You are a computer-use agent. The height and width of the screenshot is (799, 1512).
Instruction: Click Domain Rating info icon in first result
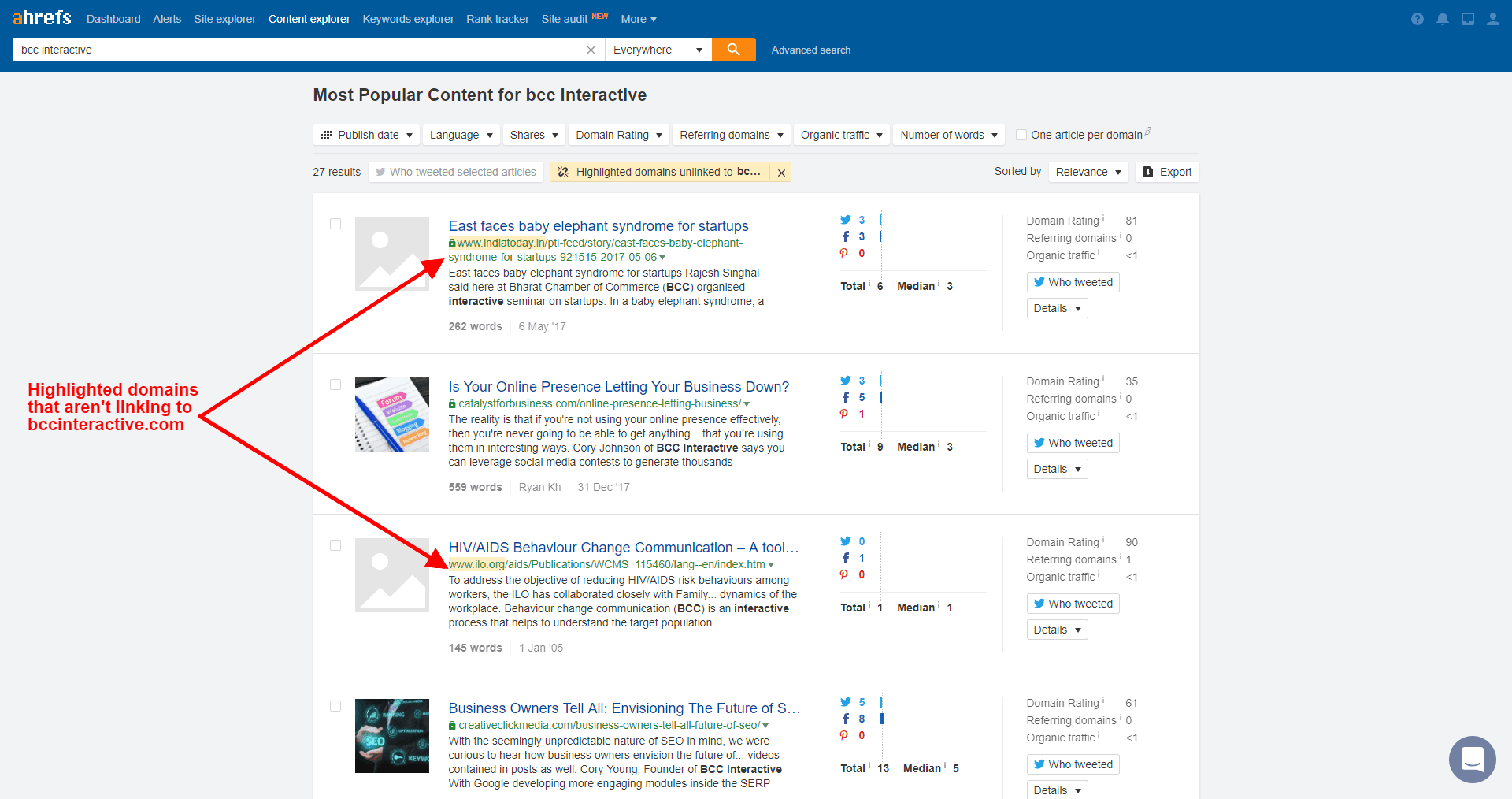coord(1103,218)
